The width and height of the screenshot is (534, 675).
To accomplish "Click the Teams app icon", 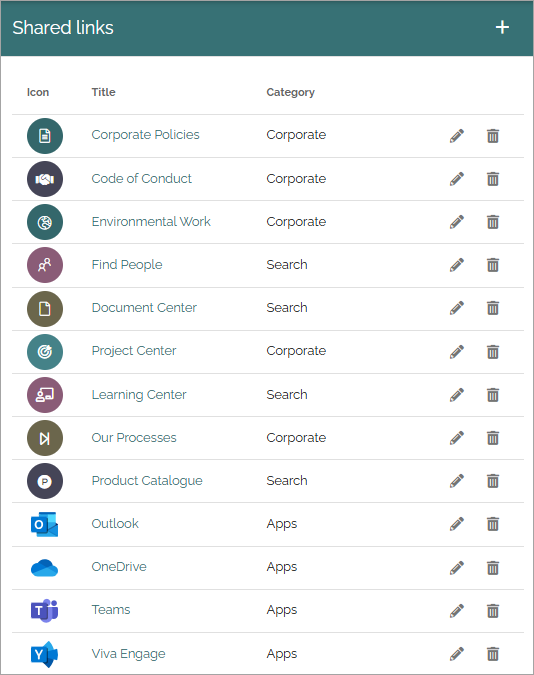I will click(x=44, y=610).
